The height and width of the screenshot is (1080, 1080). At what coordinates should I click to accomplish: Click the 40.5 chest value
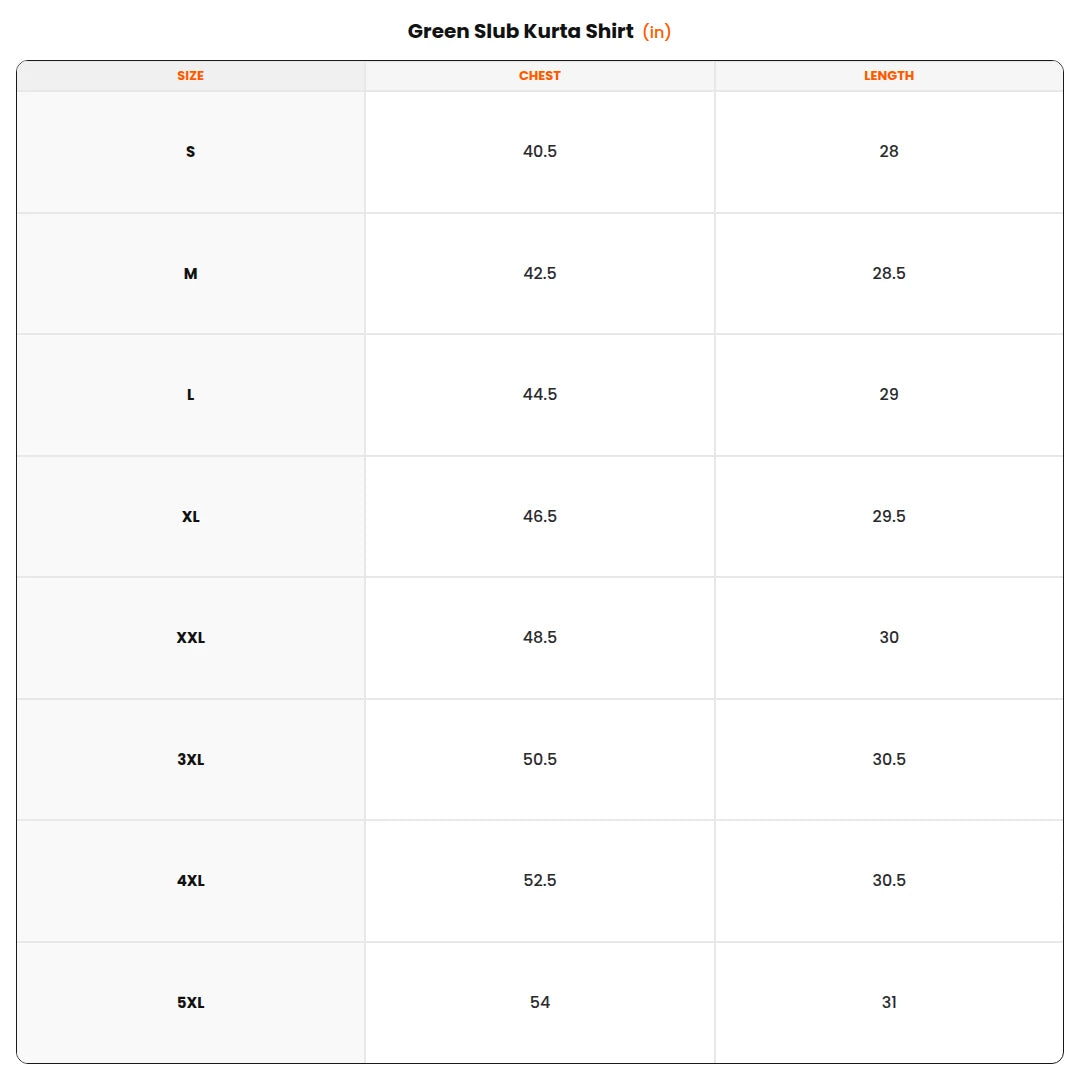click(539, 152)
